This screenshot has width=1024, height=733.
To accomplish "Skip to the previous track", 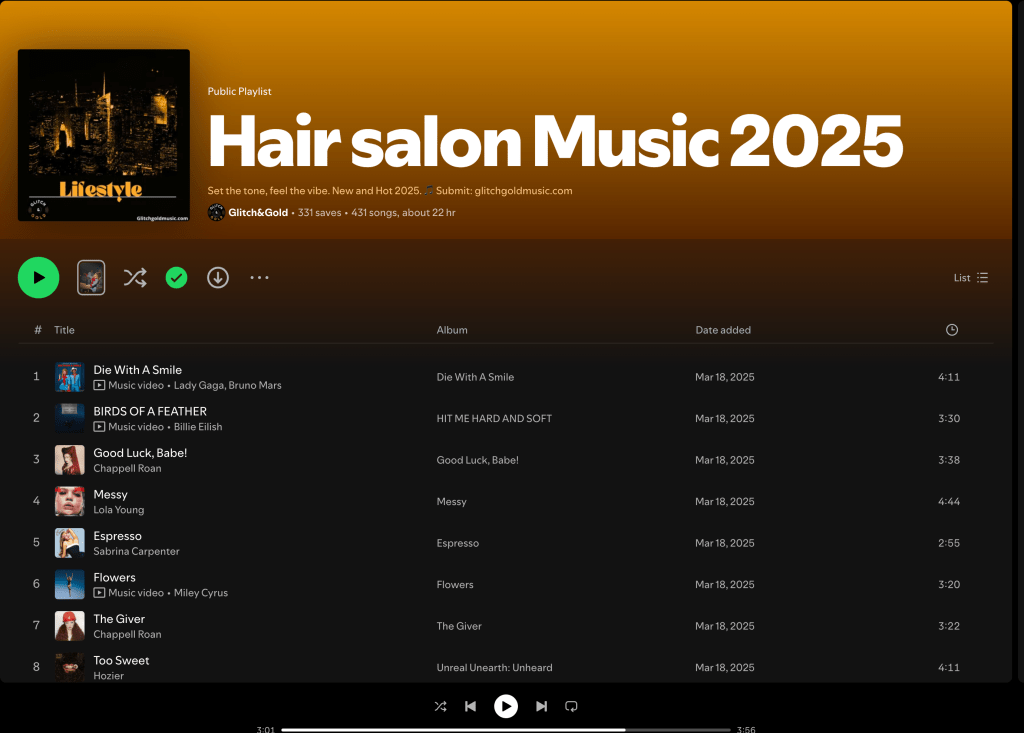I will click(470, 706).
